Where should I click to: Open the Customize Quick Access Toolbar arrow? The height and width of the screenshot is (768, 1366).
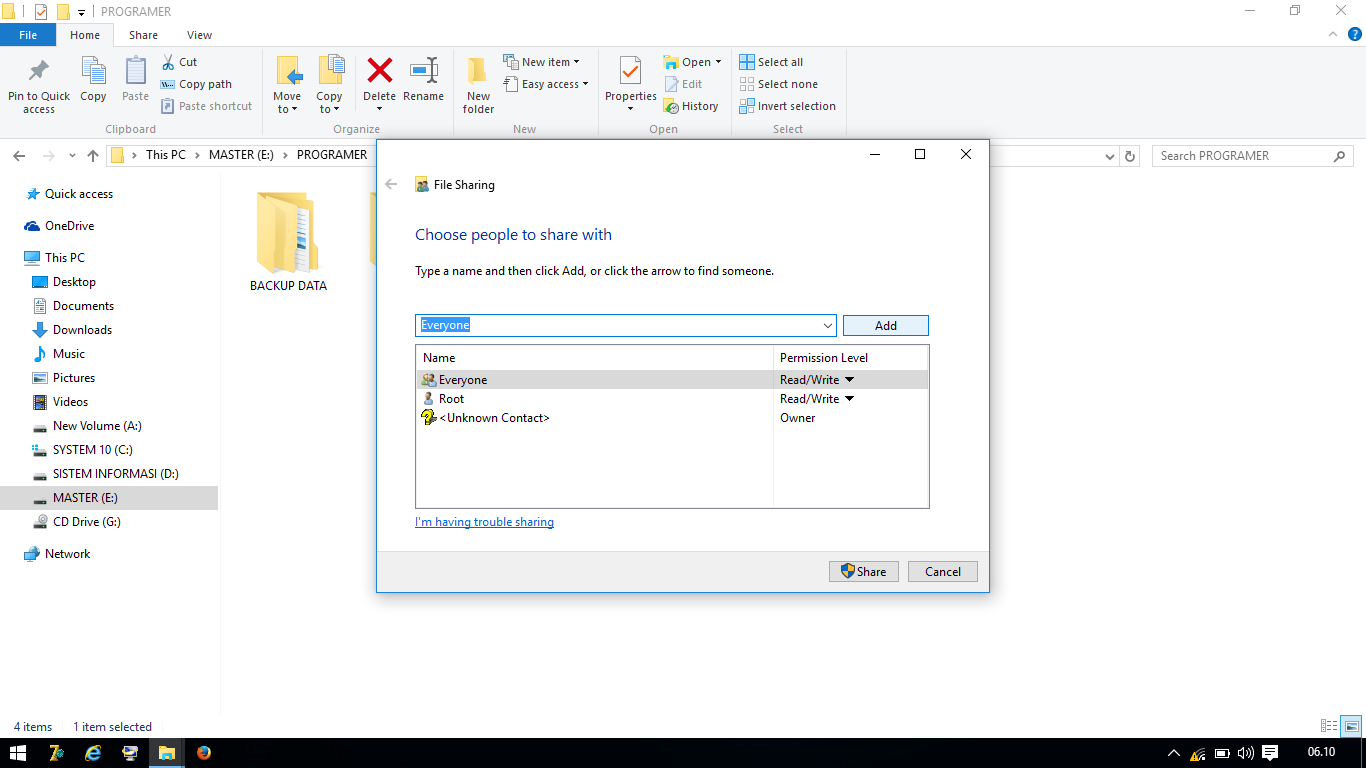coord(82,13)
